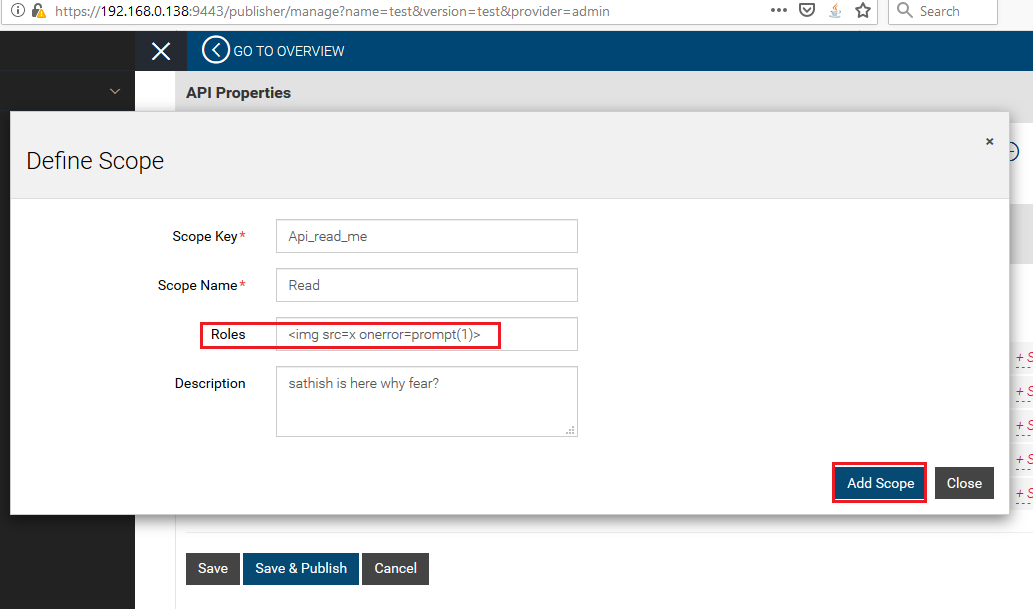The height and width of the screenshot is (609, 1033).
Task: Click the insecure connection padlock warning icon
Action: click(39, 11)
